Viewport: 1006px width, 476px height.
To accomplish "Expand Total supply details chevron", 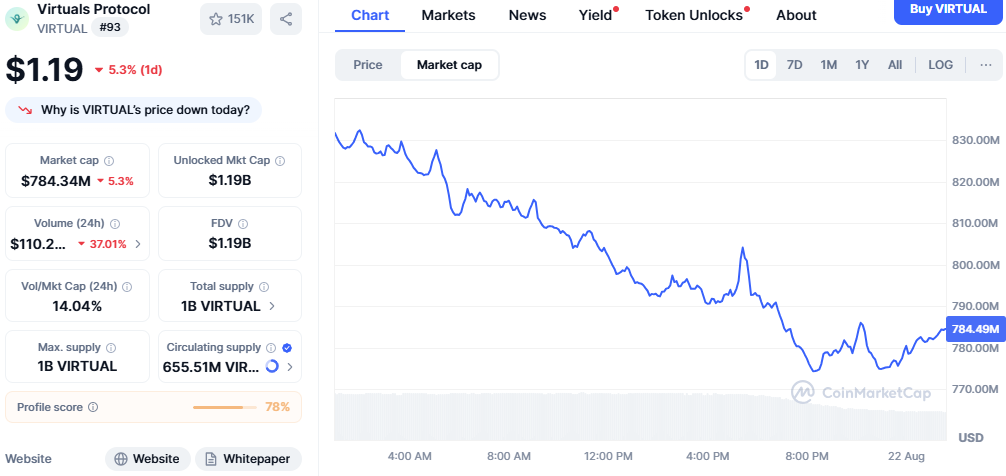I will pyautogui.click(x=272, y=307).
